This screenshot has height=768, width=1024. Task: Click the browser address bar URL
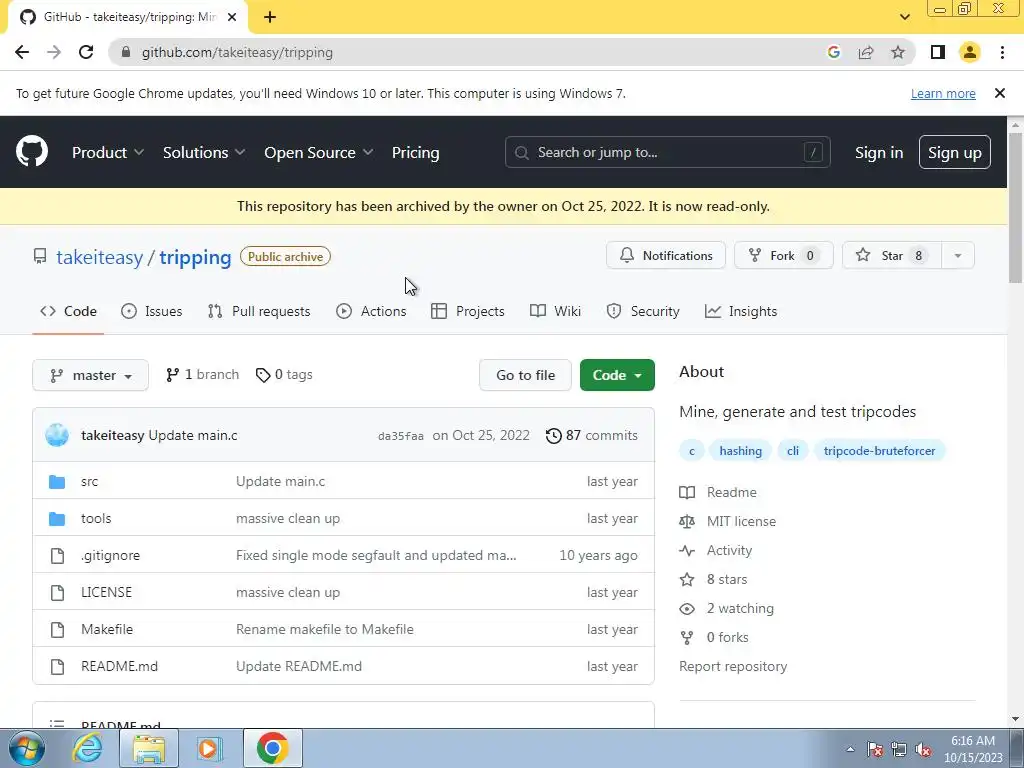click(237, 52)
